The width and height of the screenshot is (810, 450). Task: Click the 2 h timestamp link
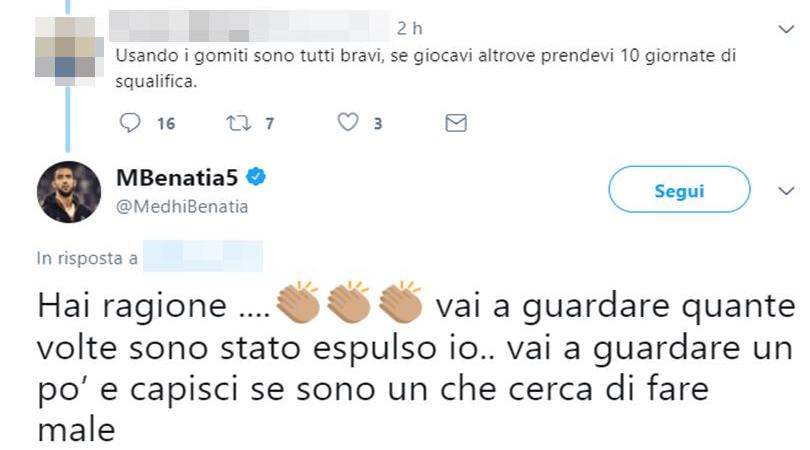pos(410,28)
